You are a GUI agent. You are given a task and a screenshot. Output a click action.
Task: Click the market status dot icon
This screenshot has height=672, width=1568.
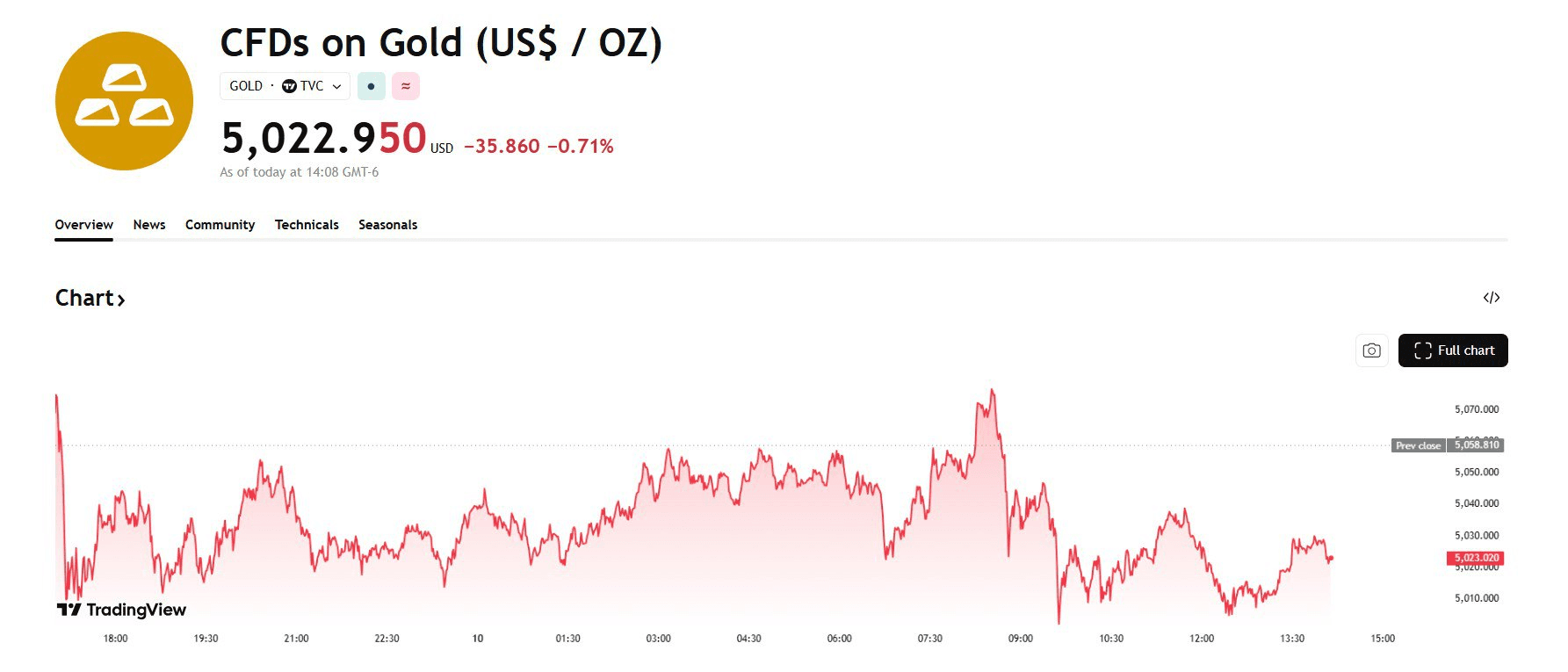tap(371, 86)
